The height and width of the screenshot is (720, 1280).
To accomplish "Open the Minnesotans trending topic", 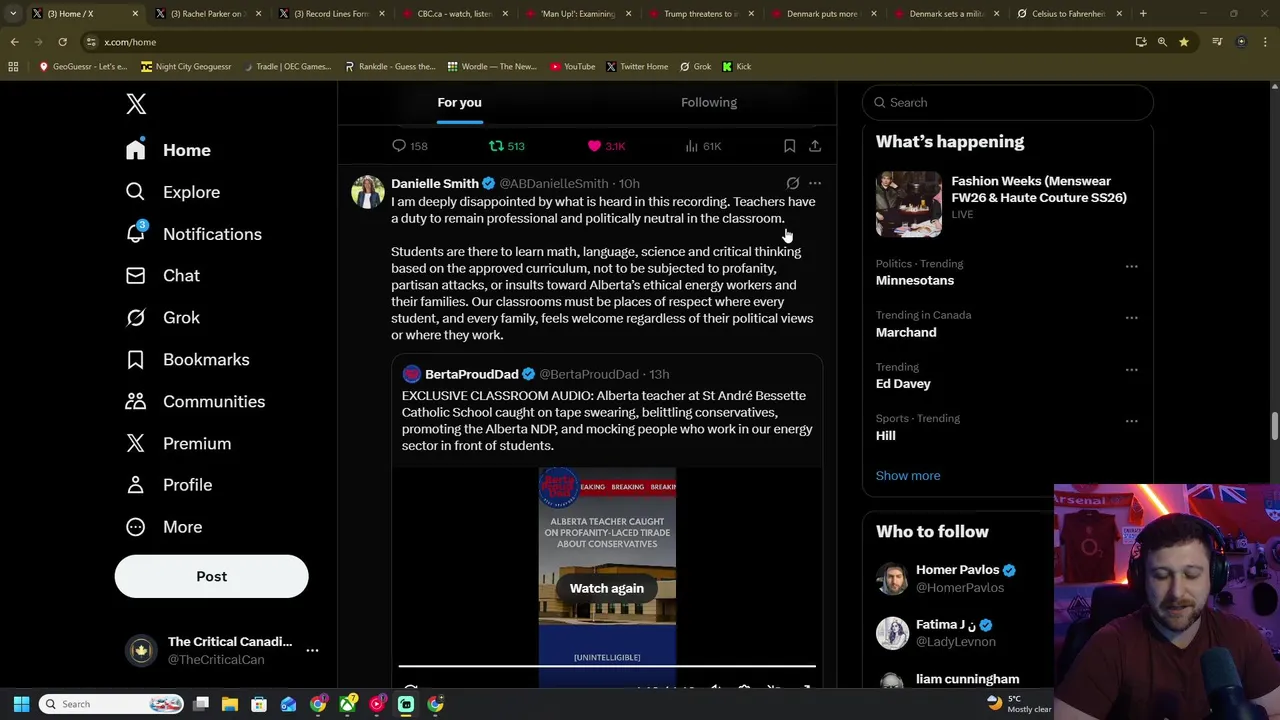I will (x=915, y=281).
